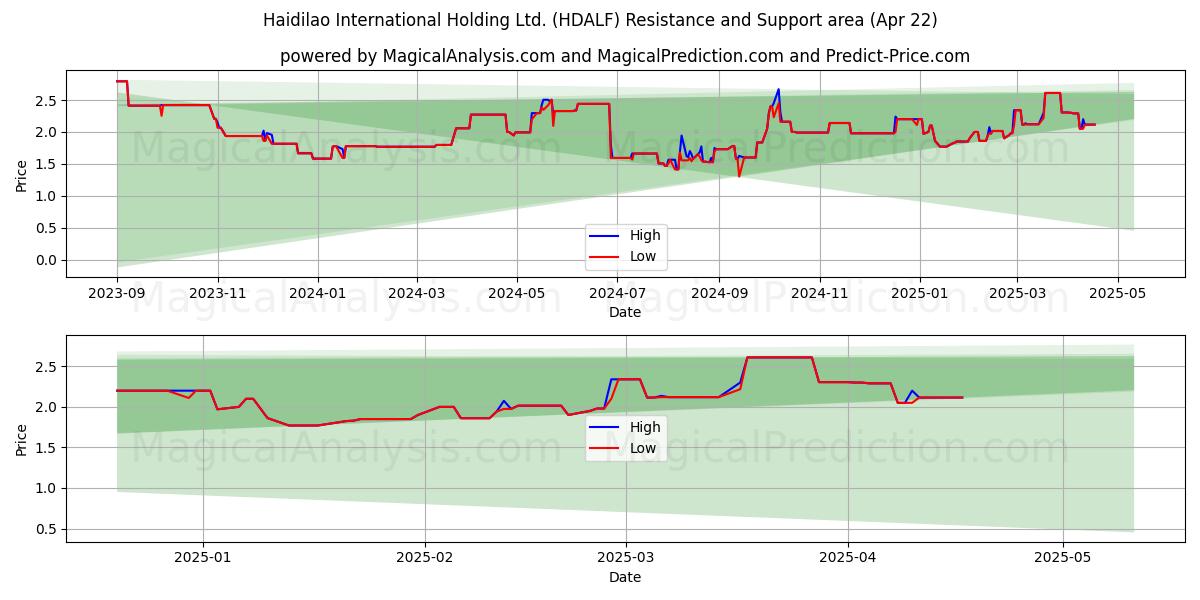The image size is (1200, 600).
Task: Click the 'Price' y-axis label of lower chart
Action: pyautogui.click(x=21, y=439)
